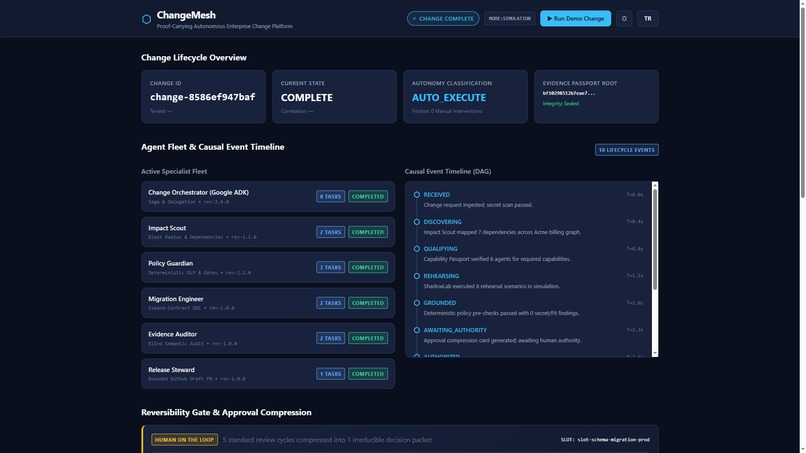
Task: Select the AWAITING_AUTHORITY timeline node circle
Action: point(417,330)
